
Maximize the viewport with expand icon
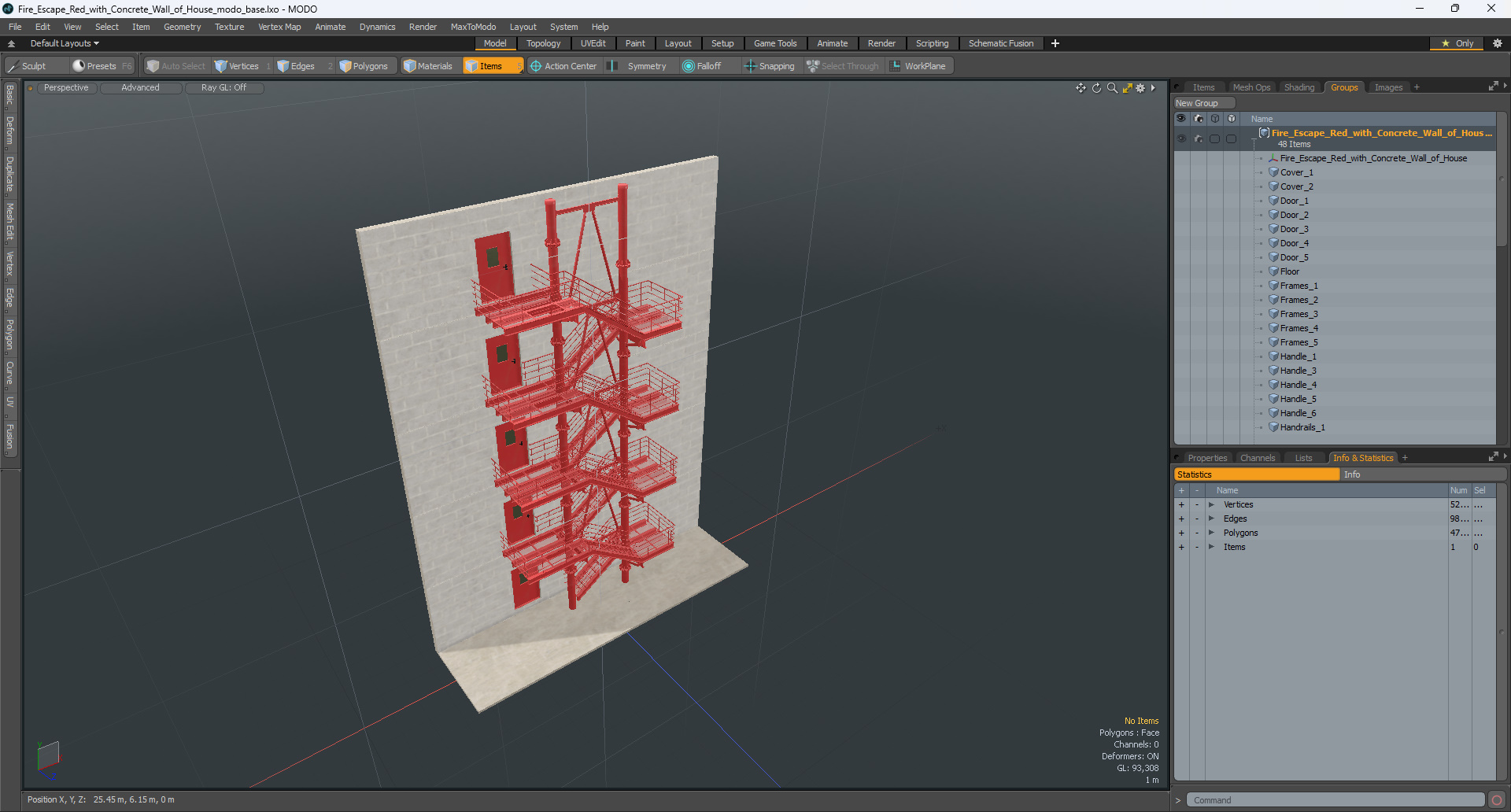[1127, 88]
